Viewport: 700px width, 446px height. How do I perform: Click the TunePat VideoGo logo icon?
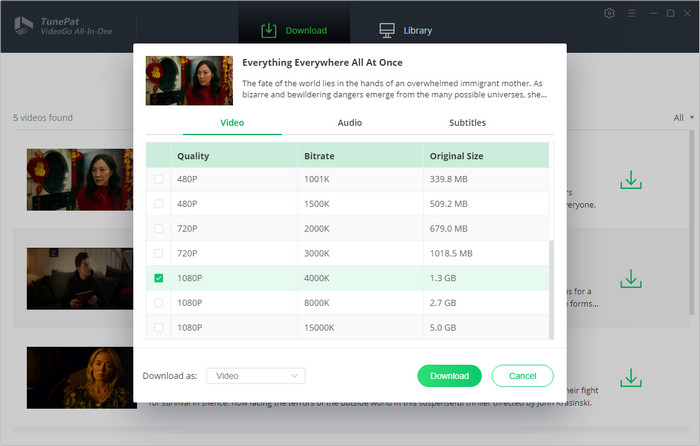(x=22, y=24)
